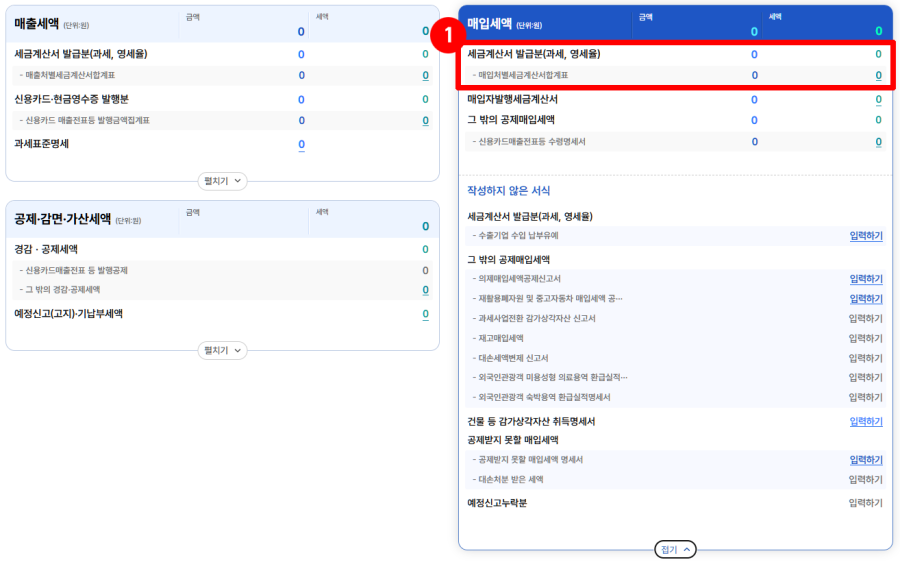Open the underlined 세액 value for 매출처별세금계산서합계표

425,75
